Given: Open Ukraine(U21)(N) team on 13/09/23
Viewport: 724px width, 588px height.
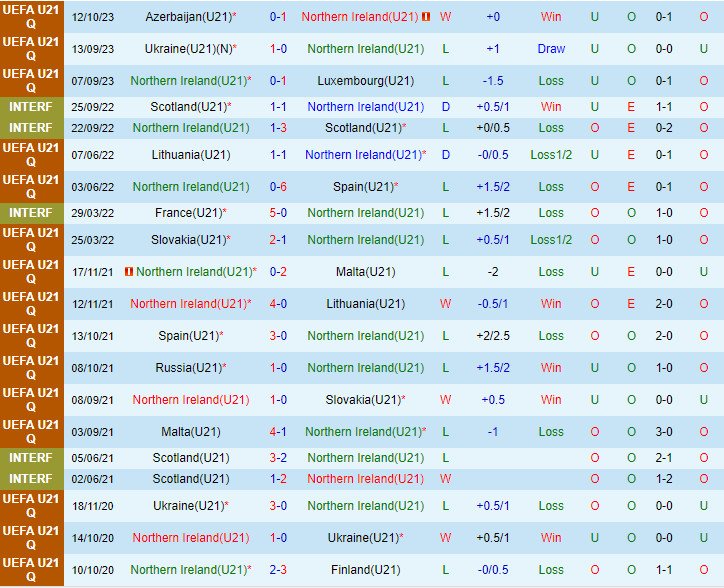Looking at the screenshot, I should (188, 48).
